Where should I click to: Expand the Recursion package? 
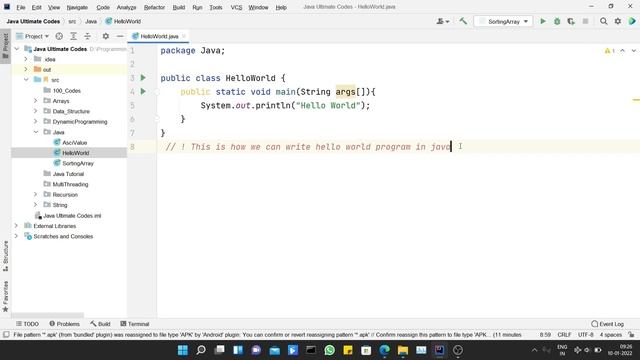click(x=36, y=194)
